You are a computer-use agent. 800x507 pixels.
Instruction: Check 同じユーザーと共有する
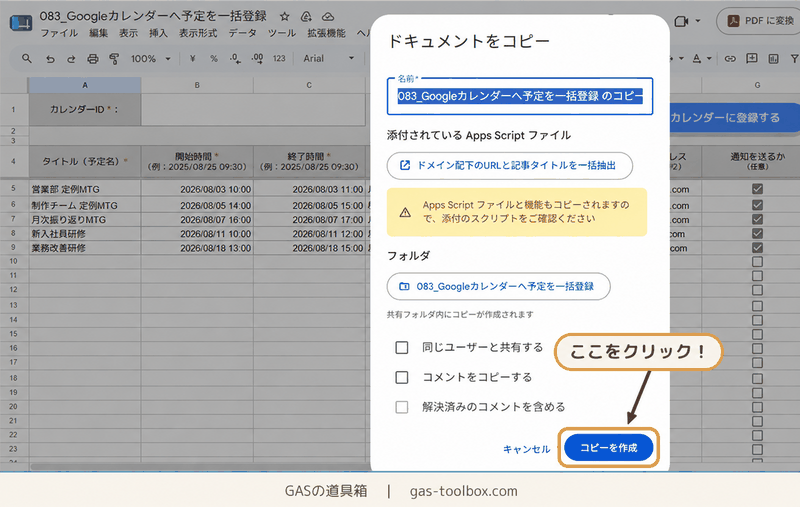coord(402,348)
